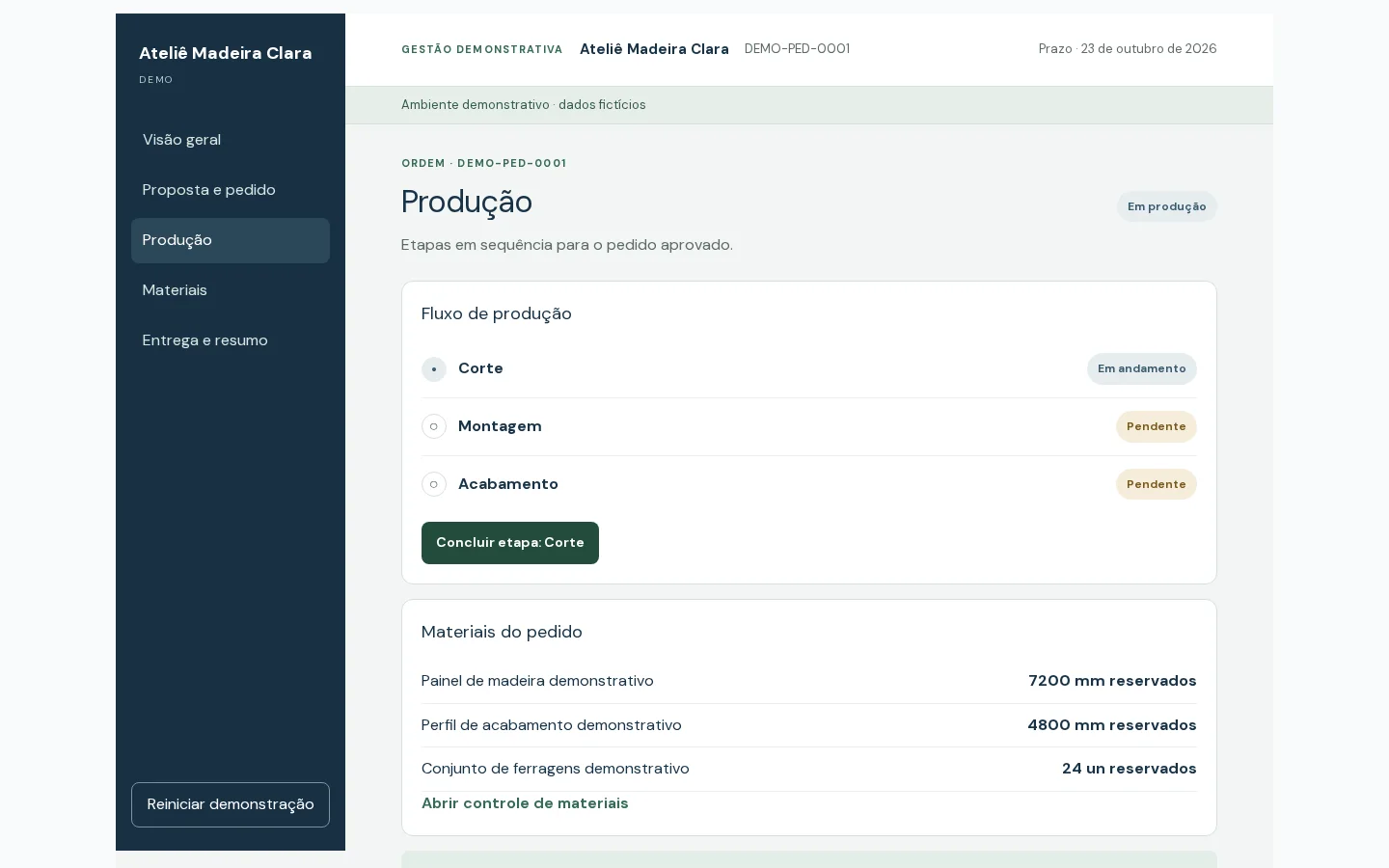Click the DEMO-PED-0001 code in the header

point(797,48)
